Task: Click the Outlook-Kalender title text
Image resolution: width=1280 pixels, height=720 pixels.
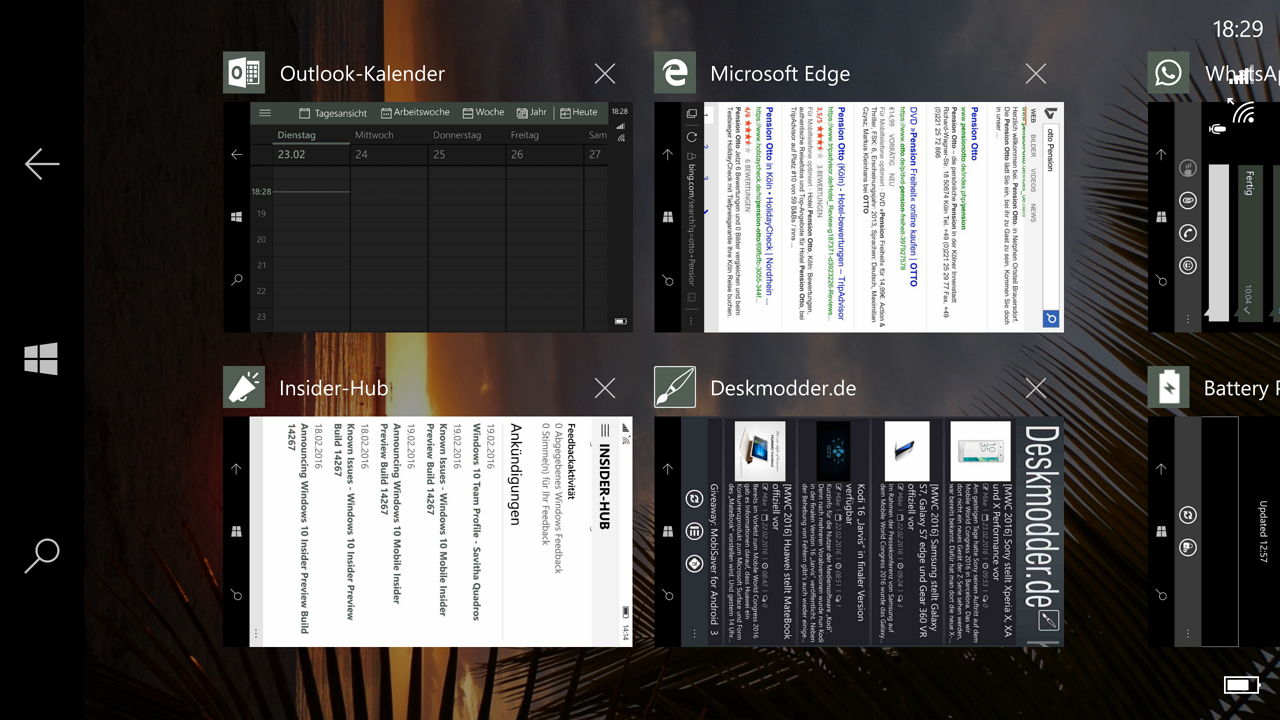Action: [362, 74]
